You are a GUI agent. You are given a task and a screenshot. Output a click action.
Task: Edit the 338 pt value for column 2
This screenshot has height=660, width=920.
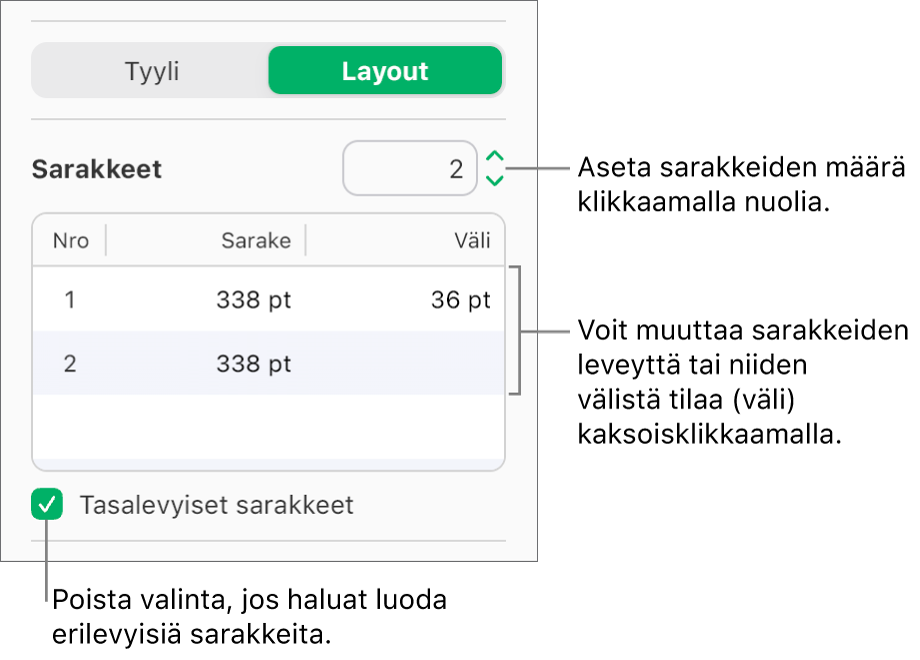(253, 363)
